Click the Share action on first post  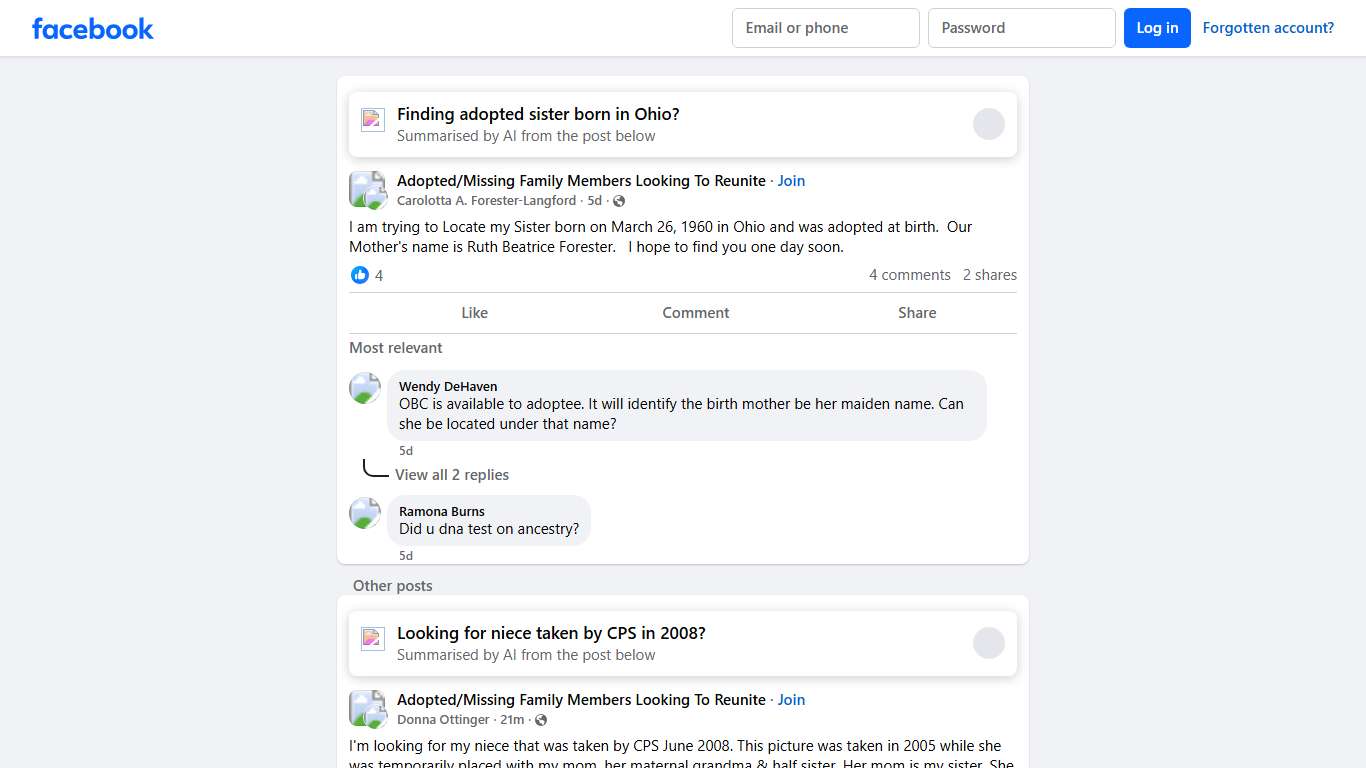(916, 313)
